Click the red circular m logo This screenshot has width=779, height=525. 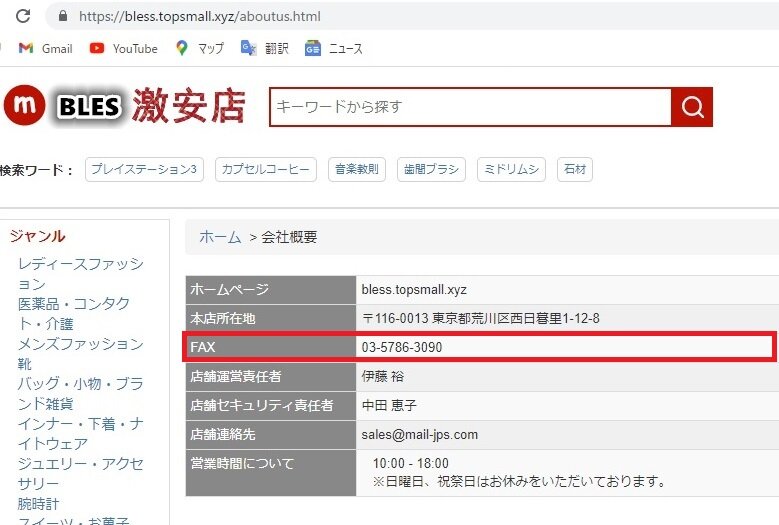(x=24, y=105)
